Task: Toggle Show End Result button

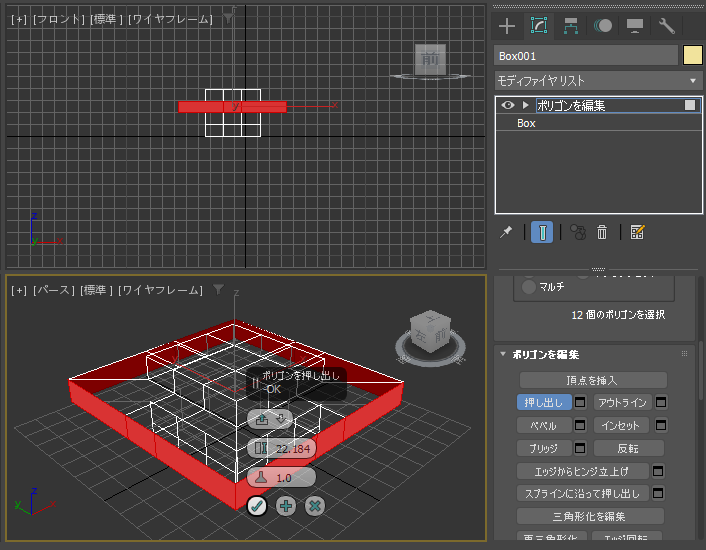Action: pyautogui.click(x=542, y=232)
